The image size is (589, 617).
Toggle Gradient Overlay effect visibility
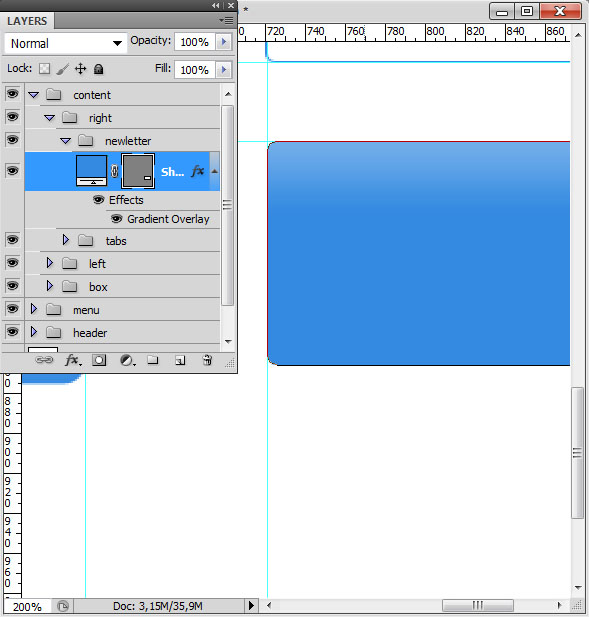pos(116,218)
